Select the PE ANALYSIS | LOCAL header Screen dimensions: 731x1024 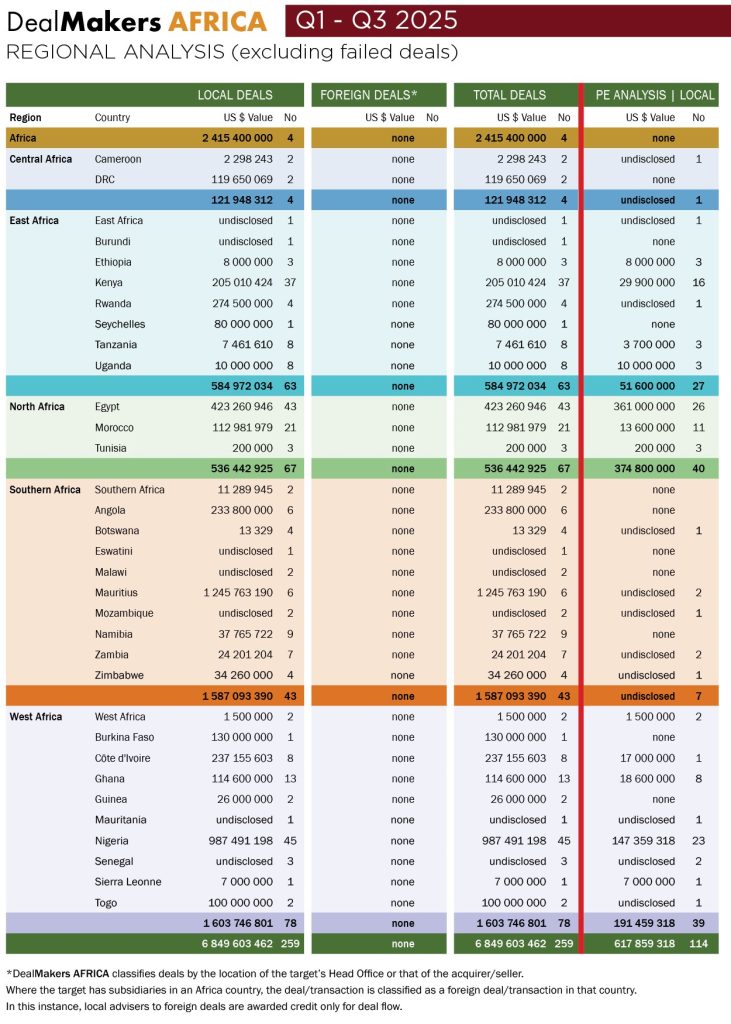(655, 95)
